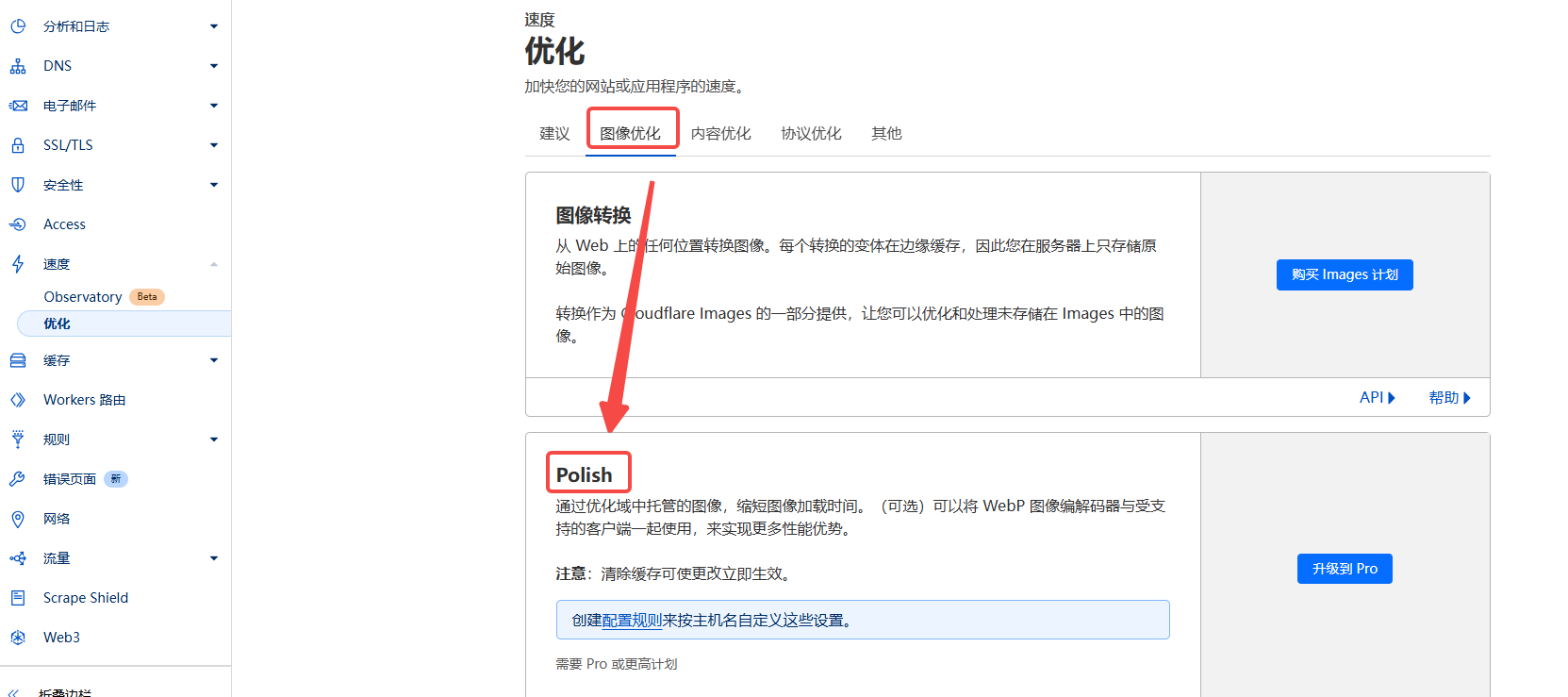Open Web3 in the sidebar
The image size is (1568, 697).
click(x=61, y=638)
